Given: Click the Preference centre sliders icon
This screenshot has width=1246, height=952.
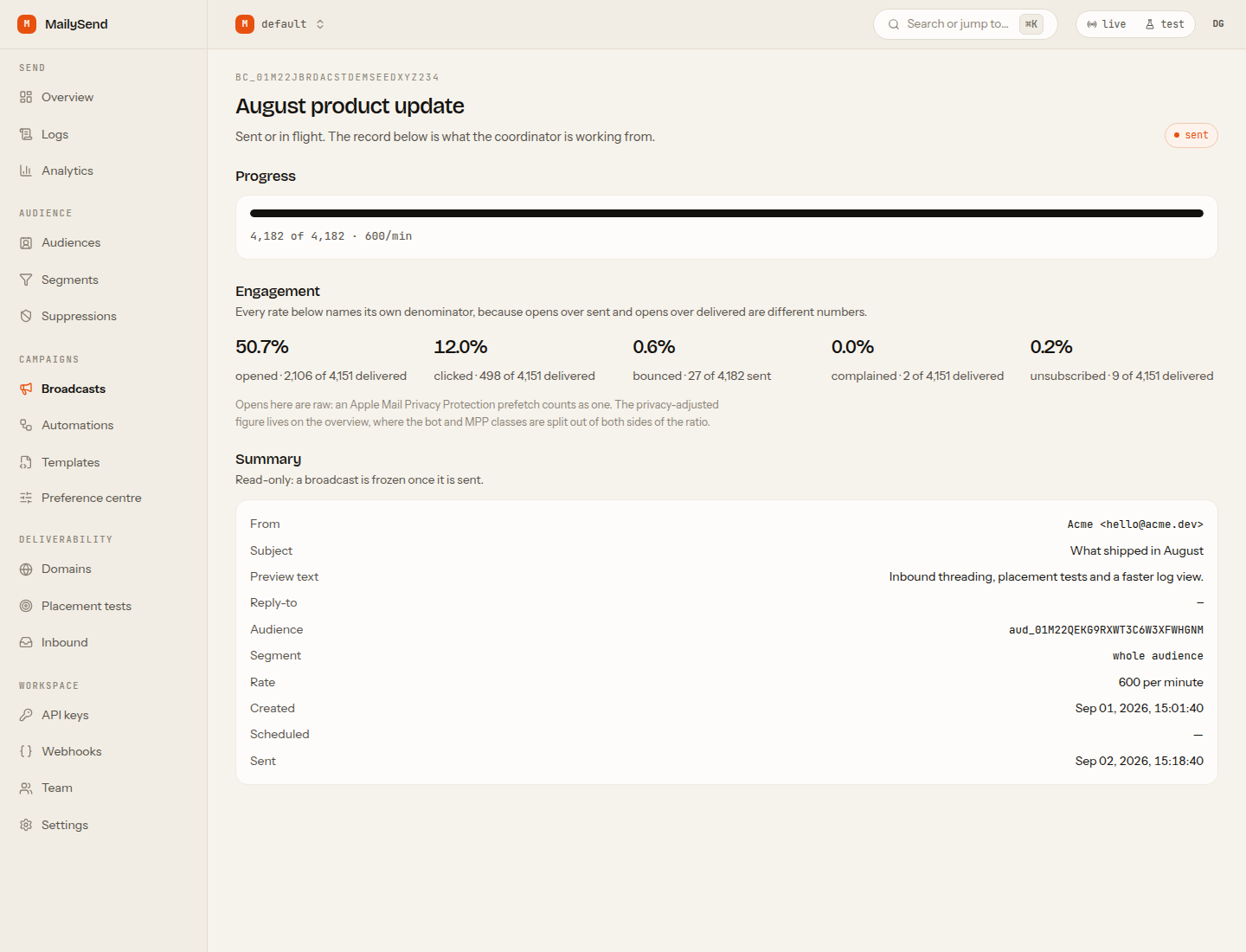Looking at the screenshot, I should pyautogui.click(x=26, y=498).
